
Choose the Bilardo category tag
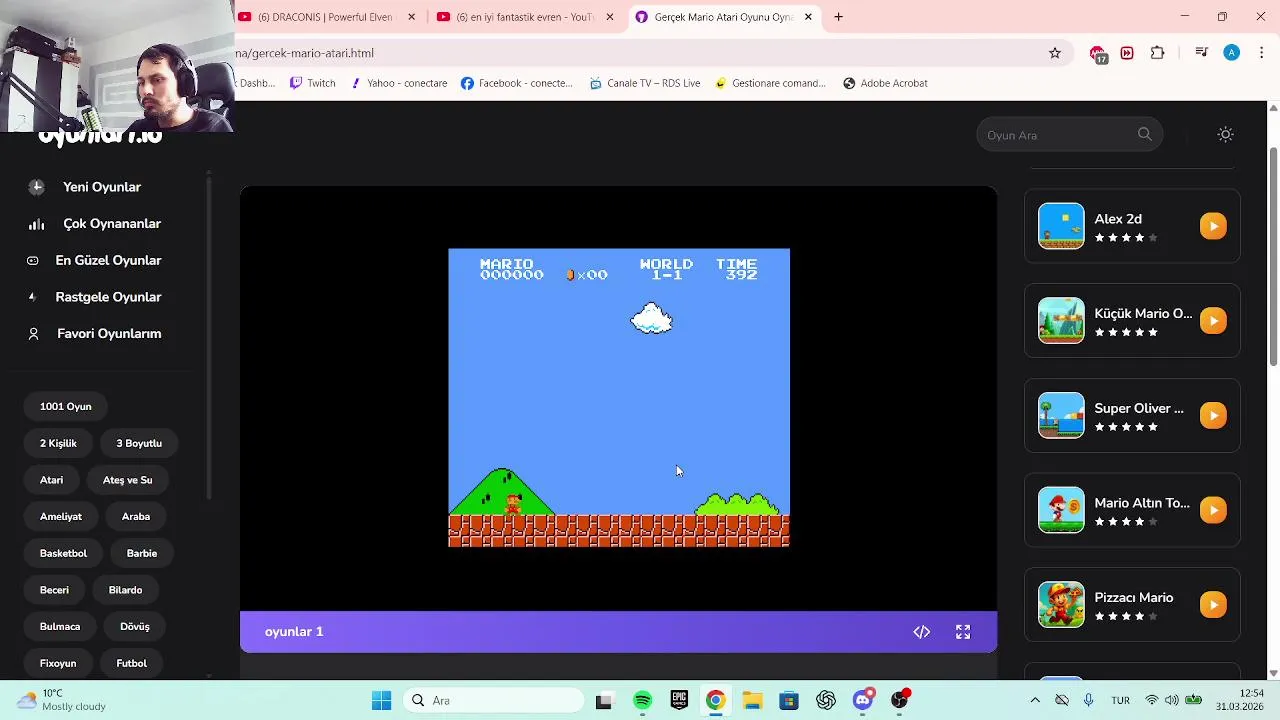pos(125,590)
